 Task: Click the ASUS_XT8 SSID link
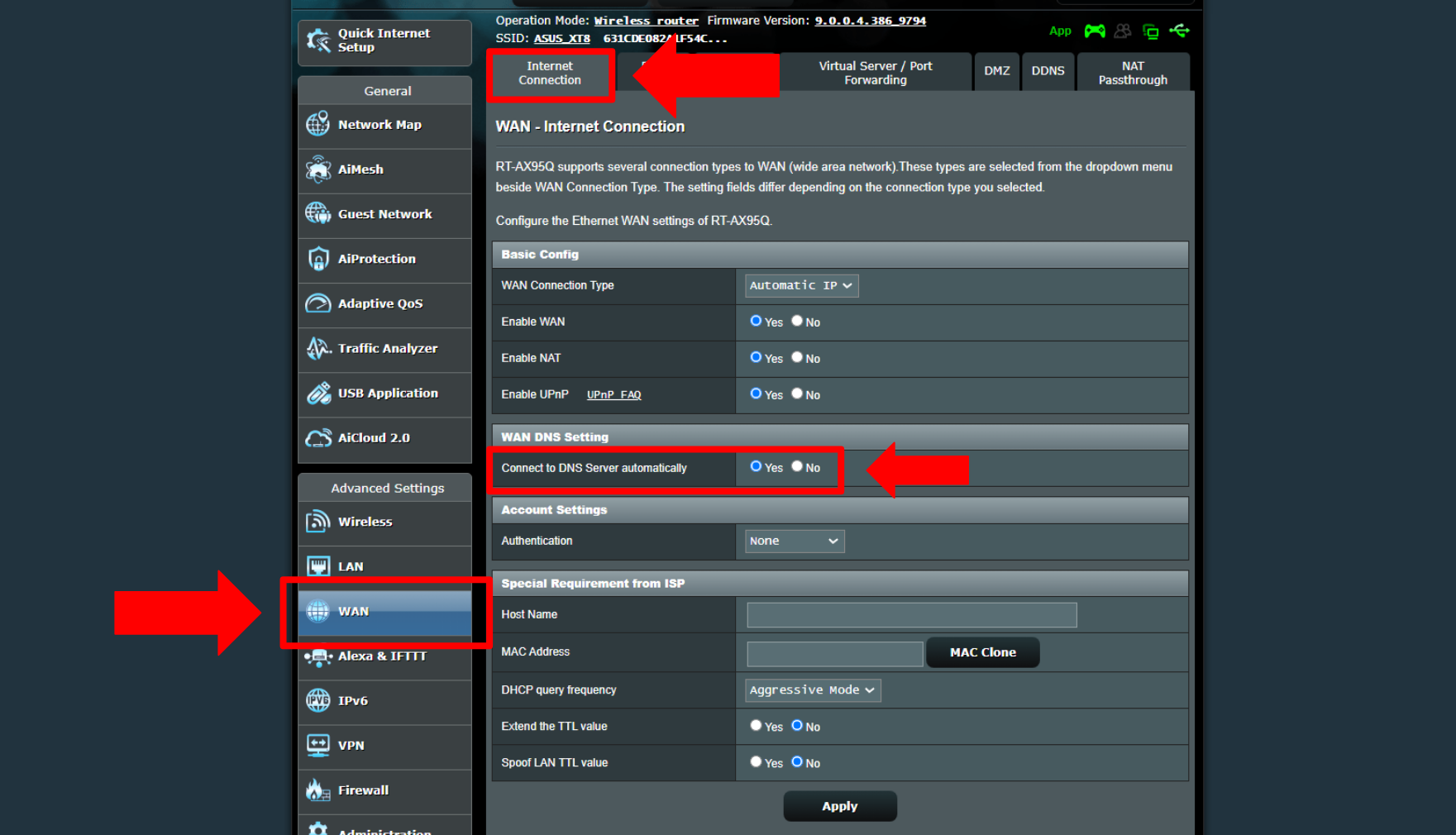561,39
